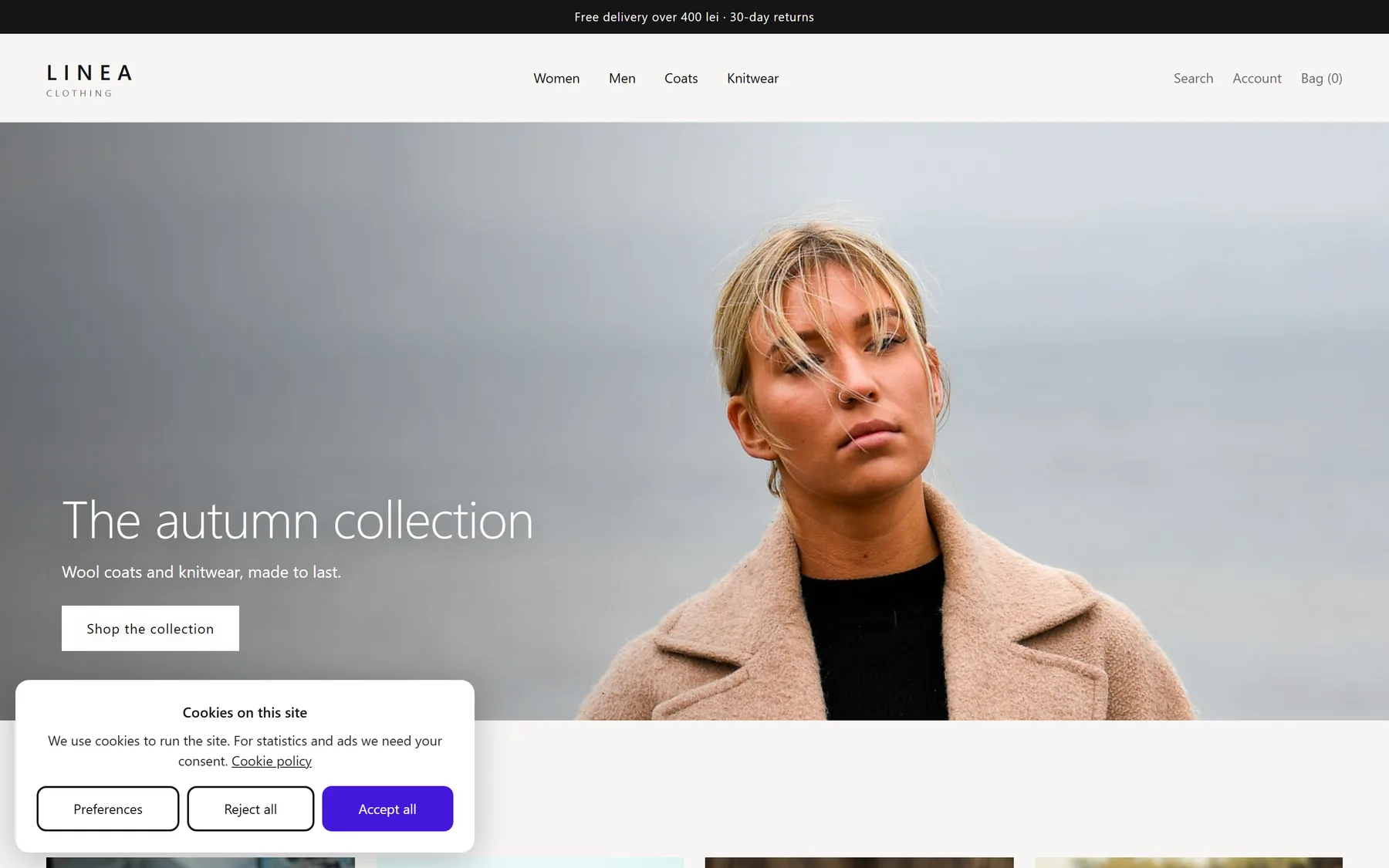Go to the Coats category
The image size is (1389, 868).
pyautogui.click(x=681, y=78)
